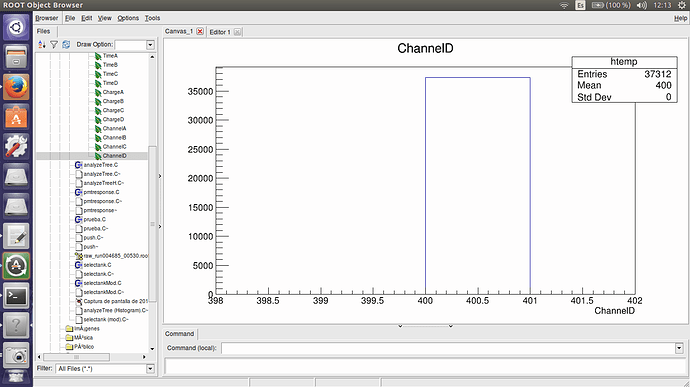Open the Options menu
The image size is (690, 387).
tap(128, 18)
